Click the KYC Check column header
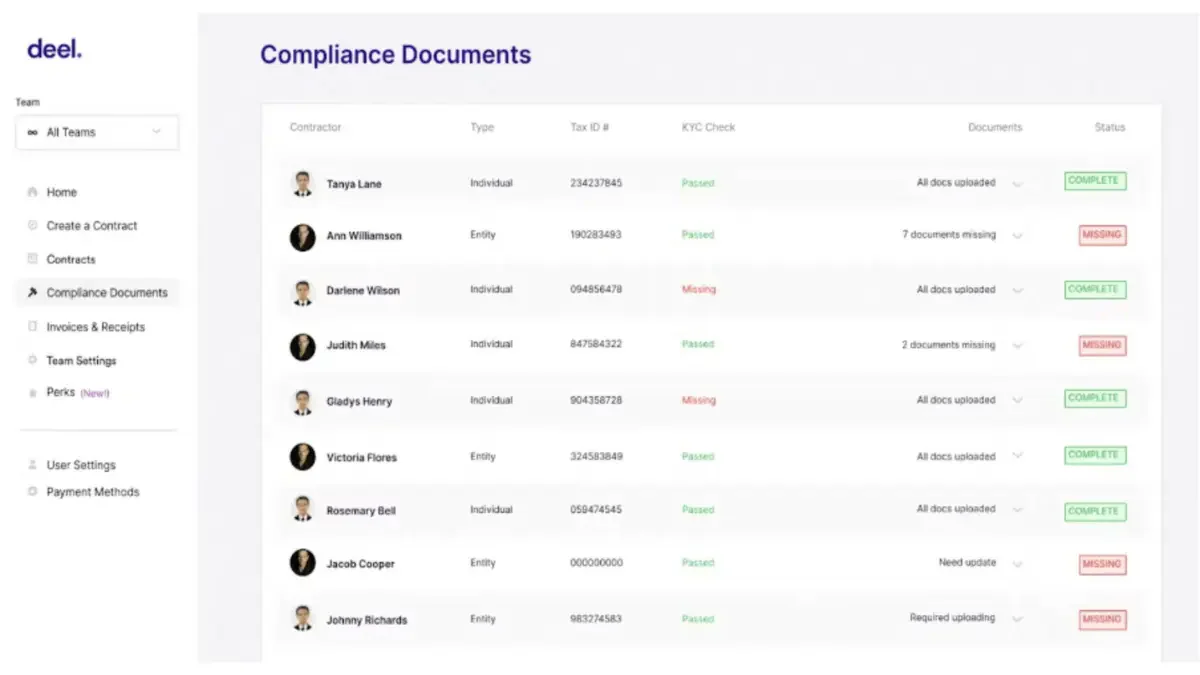This screenshot has height=675, width=1200. 708,127
